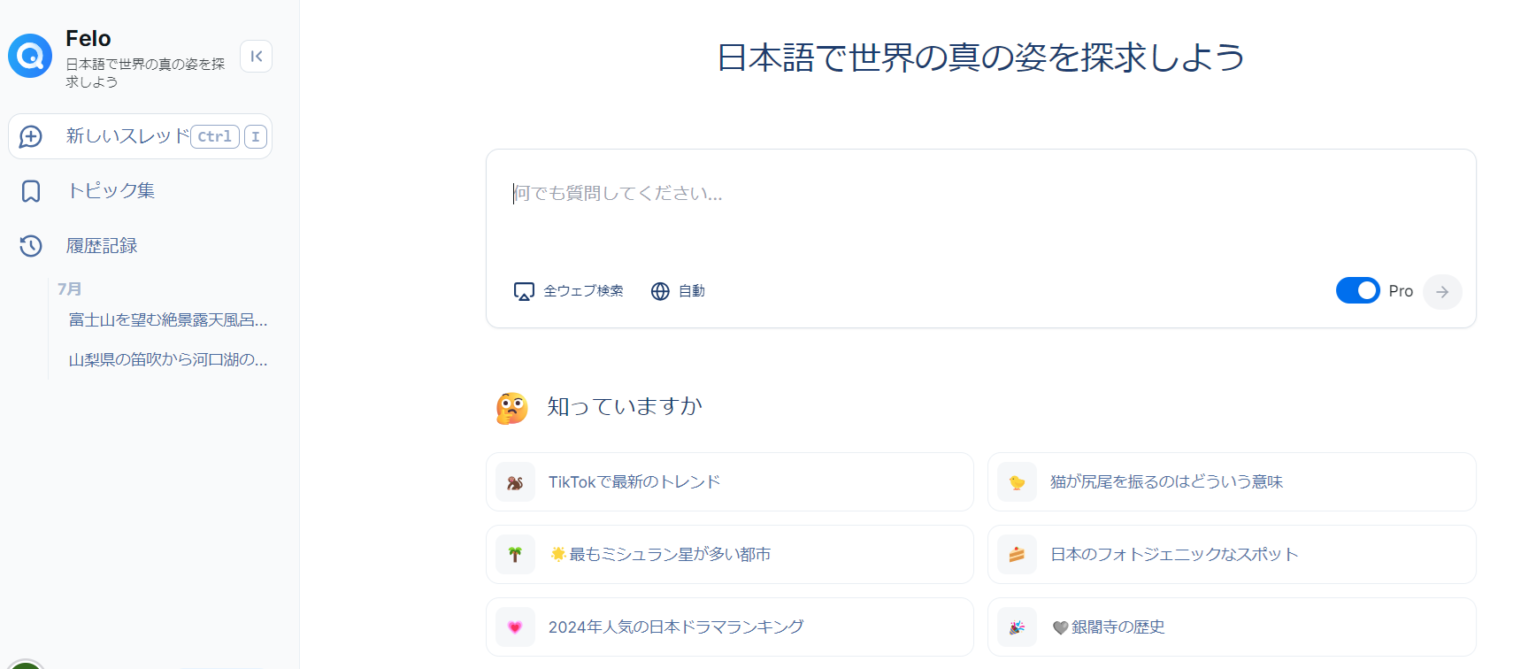Screen dimensions: 1536x669
Task: Collapse the sidebar with the collapse icon
Action: (x=256, y=56)
